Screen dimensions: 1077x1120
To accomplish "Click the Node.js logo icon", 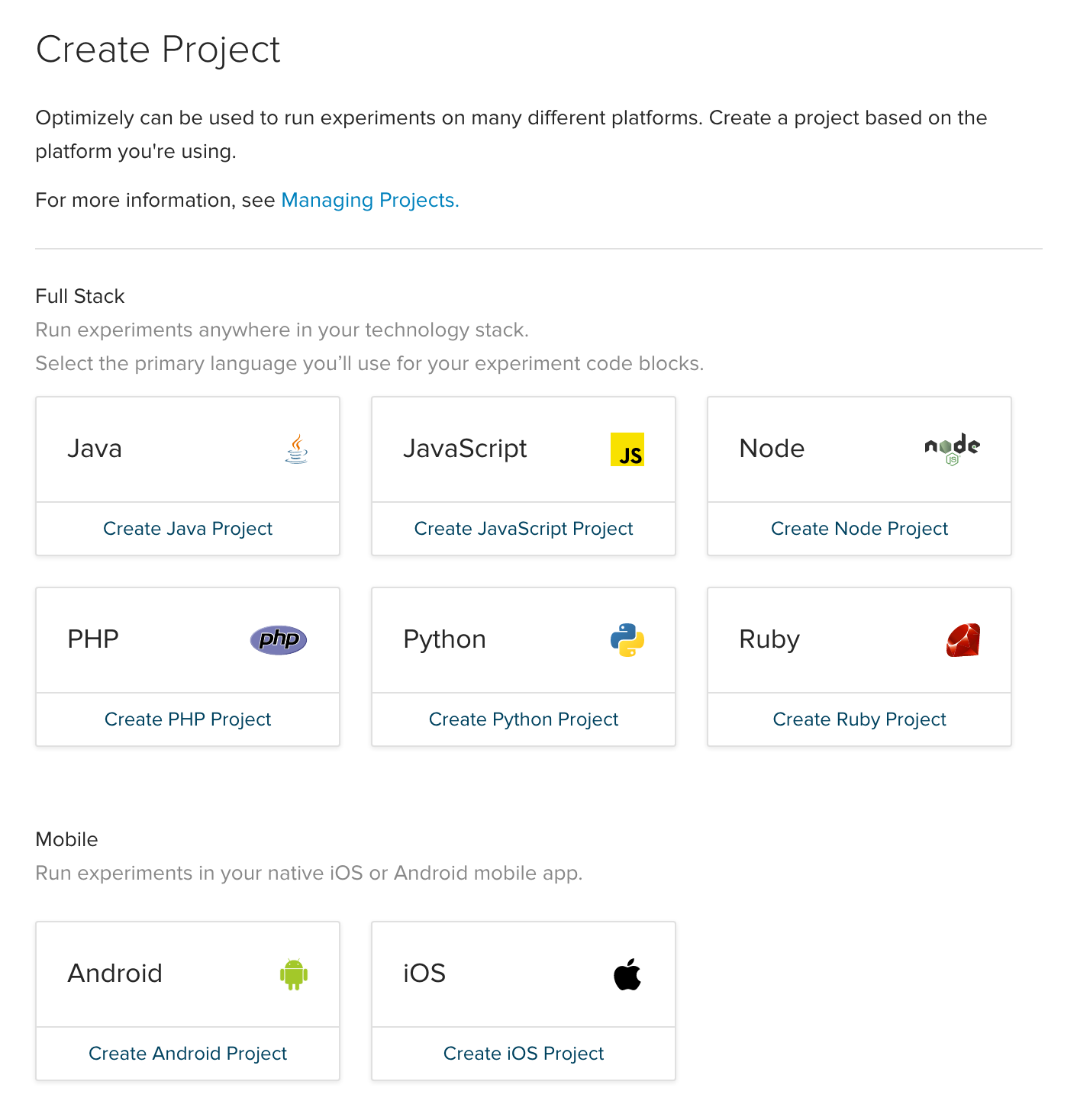I will pos(952,449).
